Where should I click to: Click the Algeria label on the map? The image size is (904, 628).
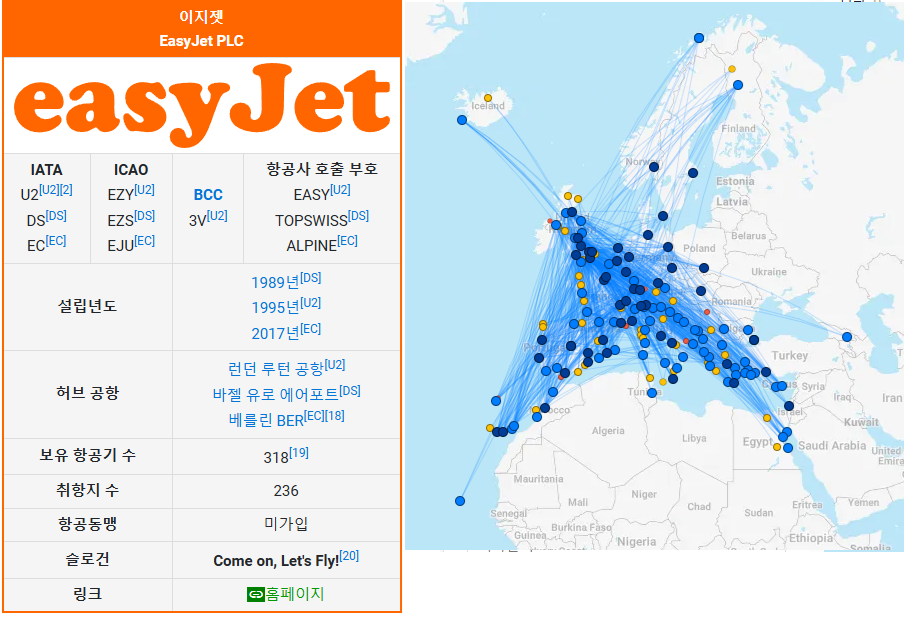click(608, 431)
